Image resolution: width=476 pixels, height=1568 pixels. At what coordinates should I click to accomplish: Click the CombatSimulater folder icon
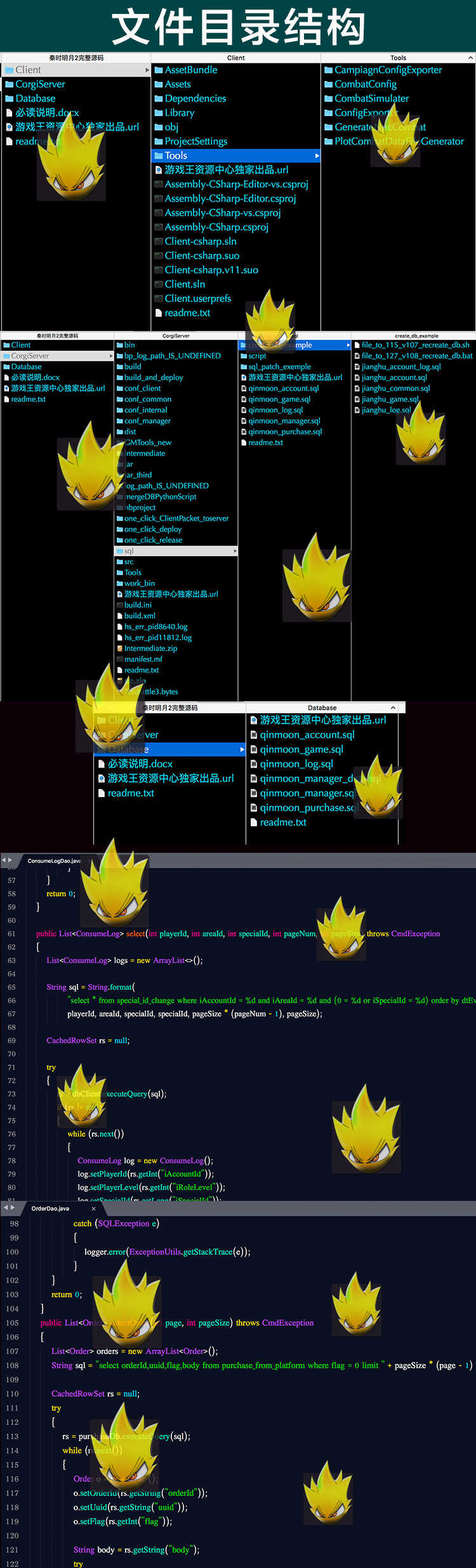pyautogui.click(x=329, y=98)
